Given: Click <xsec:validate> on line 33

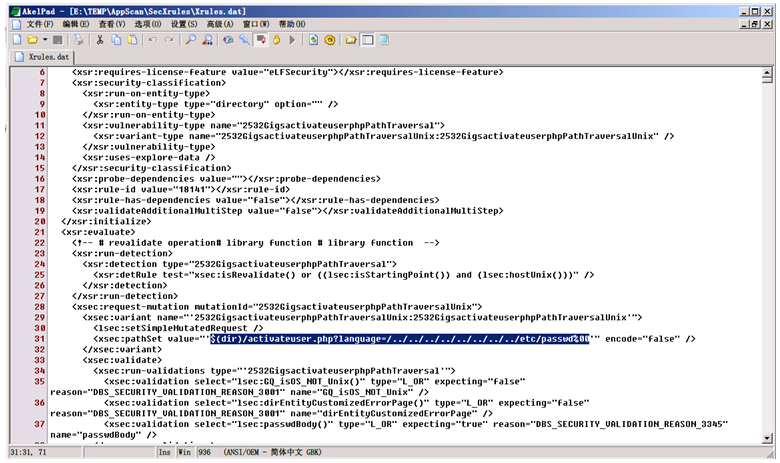Looking at the screenshot, I should [x=122, y=360].
